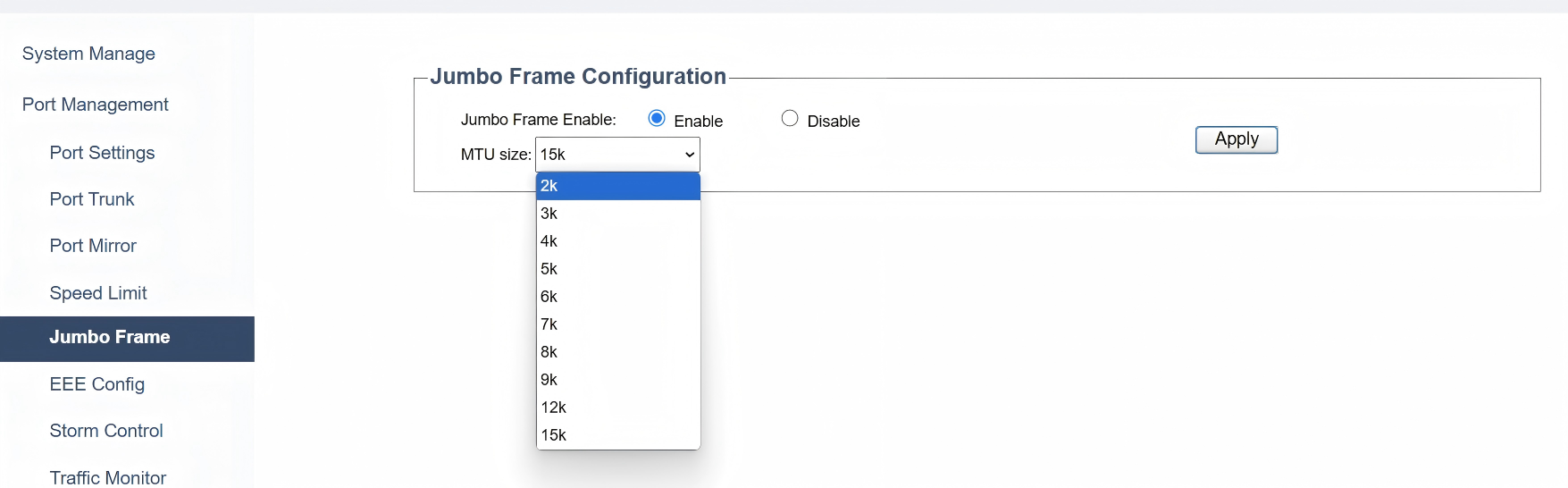Click the Apply button
The image size is (1568, 488).
(1236, 139)
